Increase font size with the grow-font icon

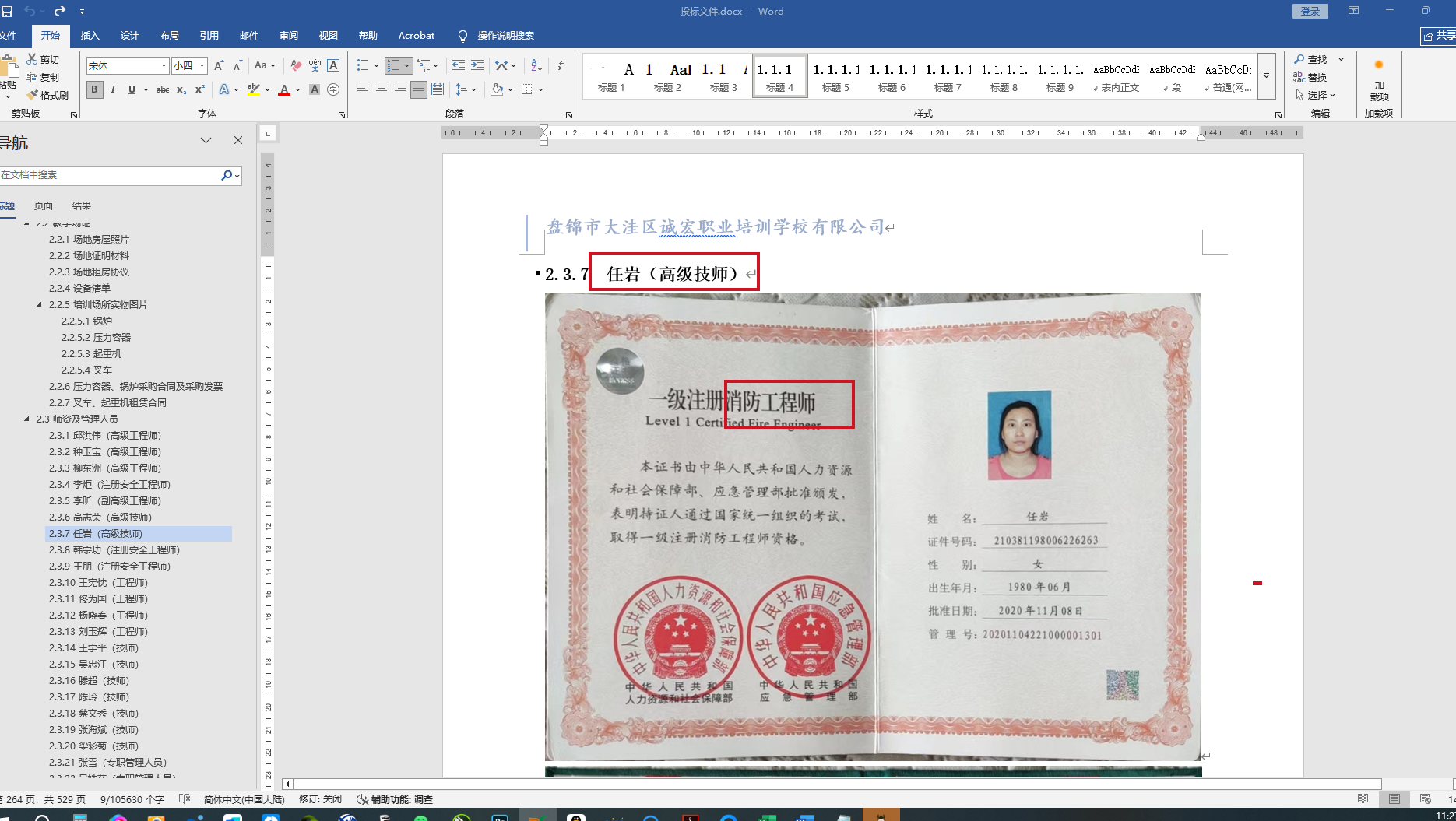click(219, 66)
